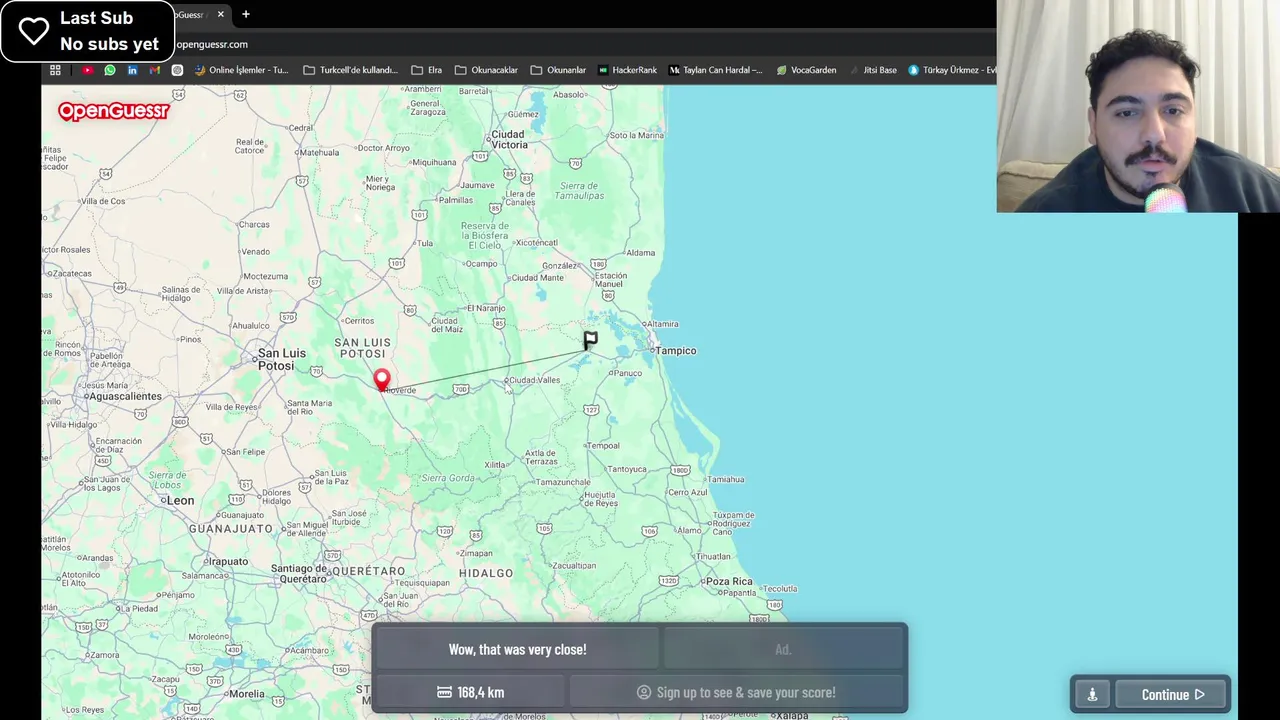The image size is (1280, 720).
Task: Click the Matehuala label on map
Action: [319, 152]
